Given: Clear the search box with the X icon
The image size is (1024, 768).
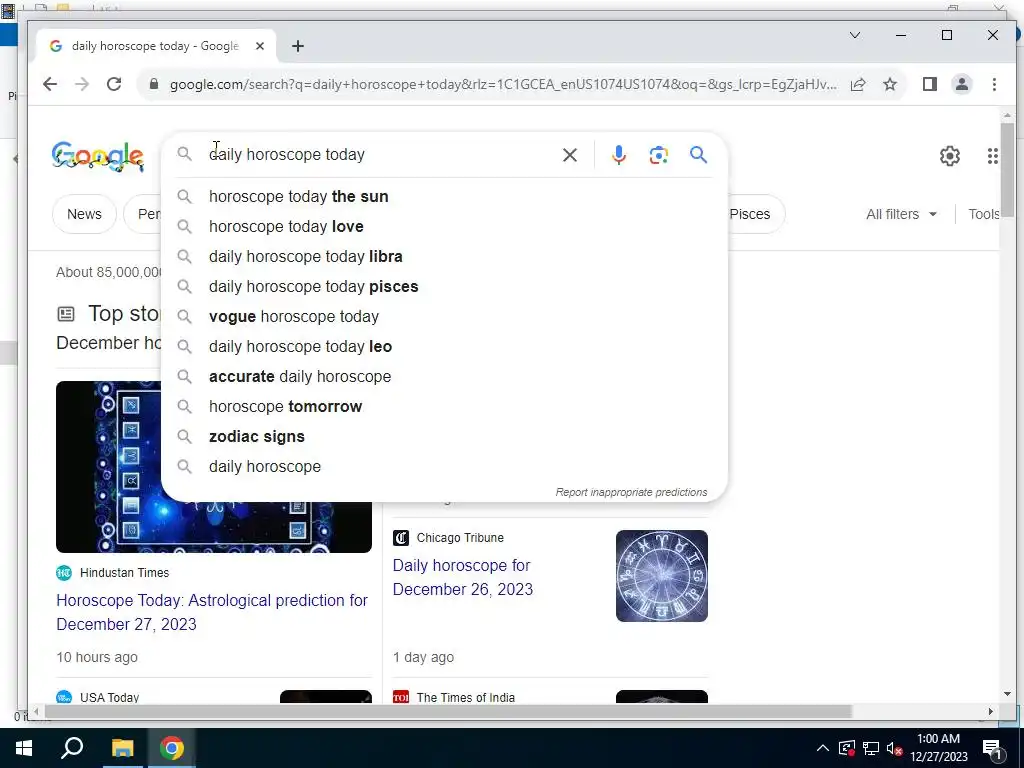Looking at the screenshot, I should click(570, 155).
